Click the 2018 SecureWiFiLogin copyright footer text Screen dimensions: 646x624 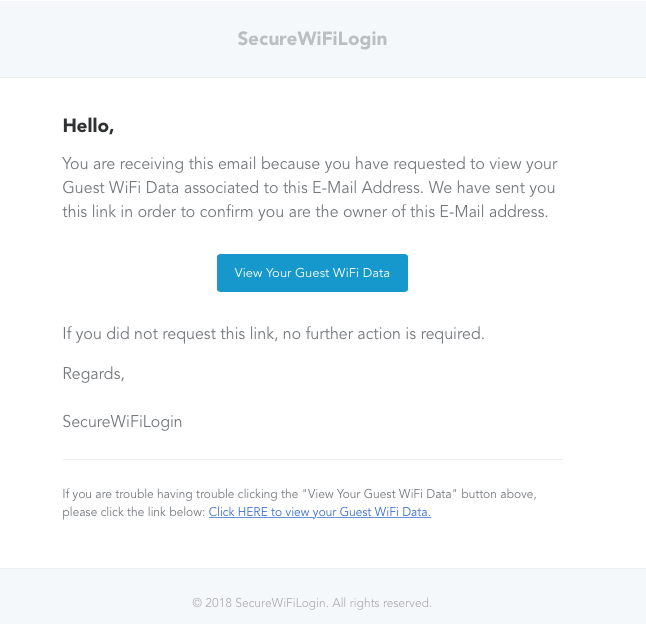click(312, 603)
